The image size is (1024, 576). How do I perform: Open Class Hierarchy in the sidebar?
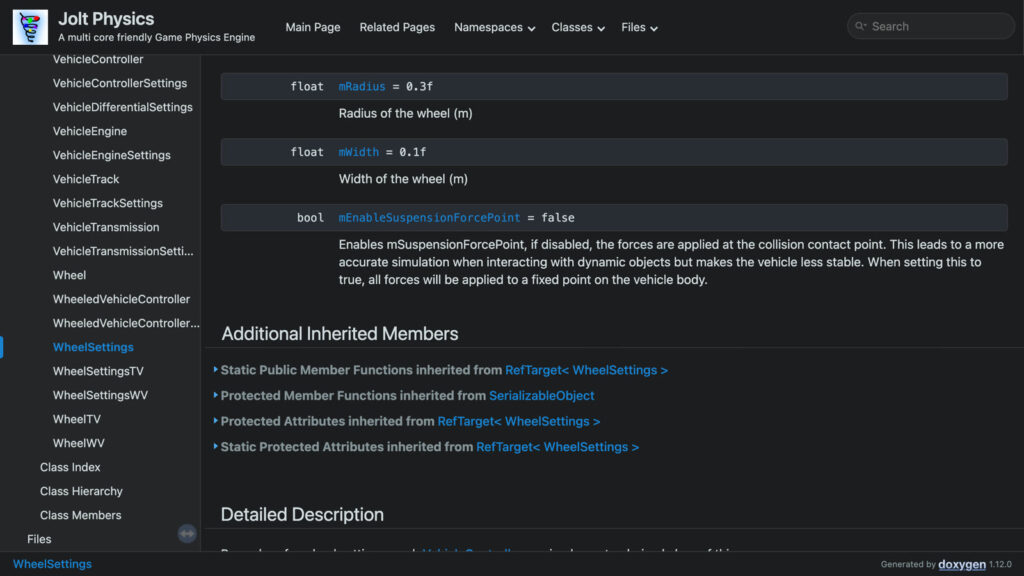point(81,491)
